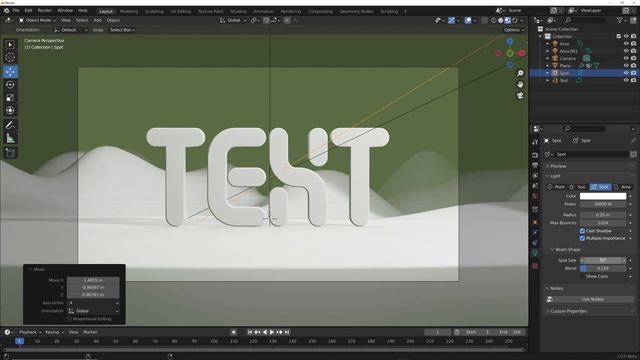This screenshot has height=360, width=640.
Task: Activate the Scale tool
Action: (x=10, y=98)
